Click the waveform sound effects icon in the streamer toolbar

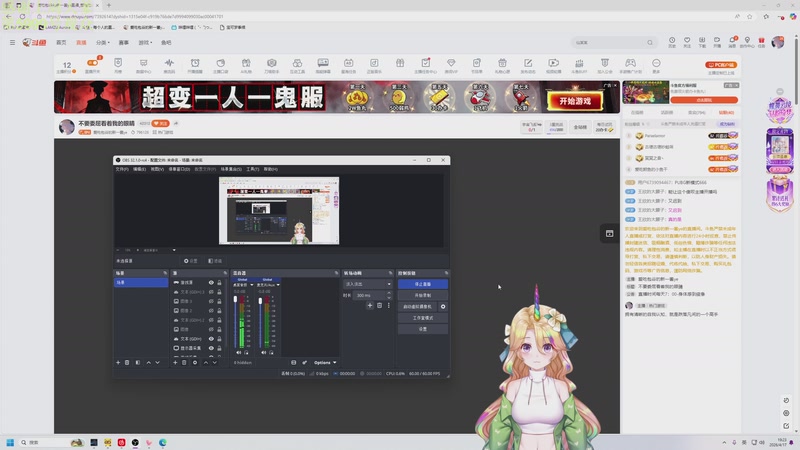coord(169,63)
